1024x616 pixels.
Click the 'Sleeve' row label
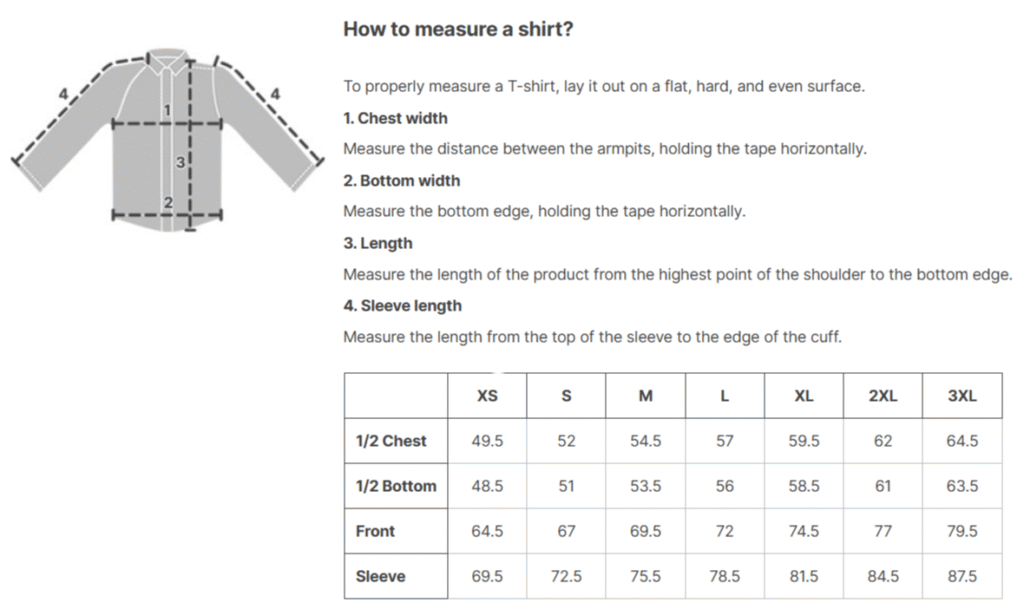point(380,576)
